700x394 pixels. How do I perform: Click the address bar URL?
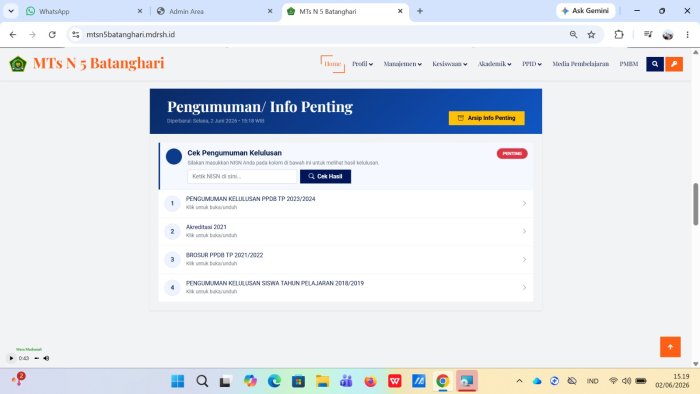tap(130, 34)
